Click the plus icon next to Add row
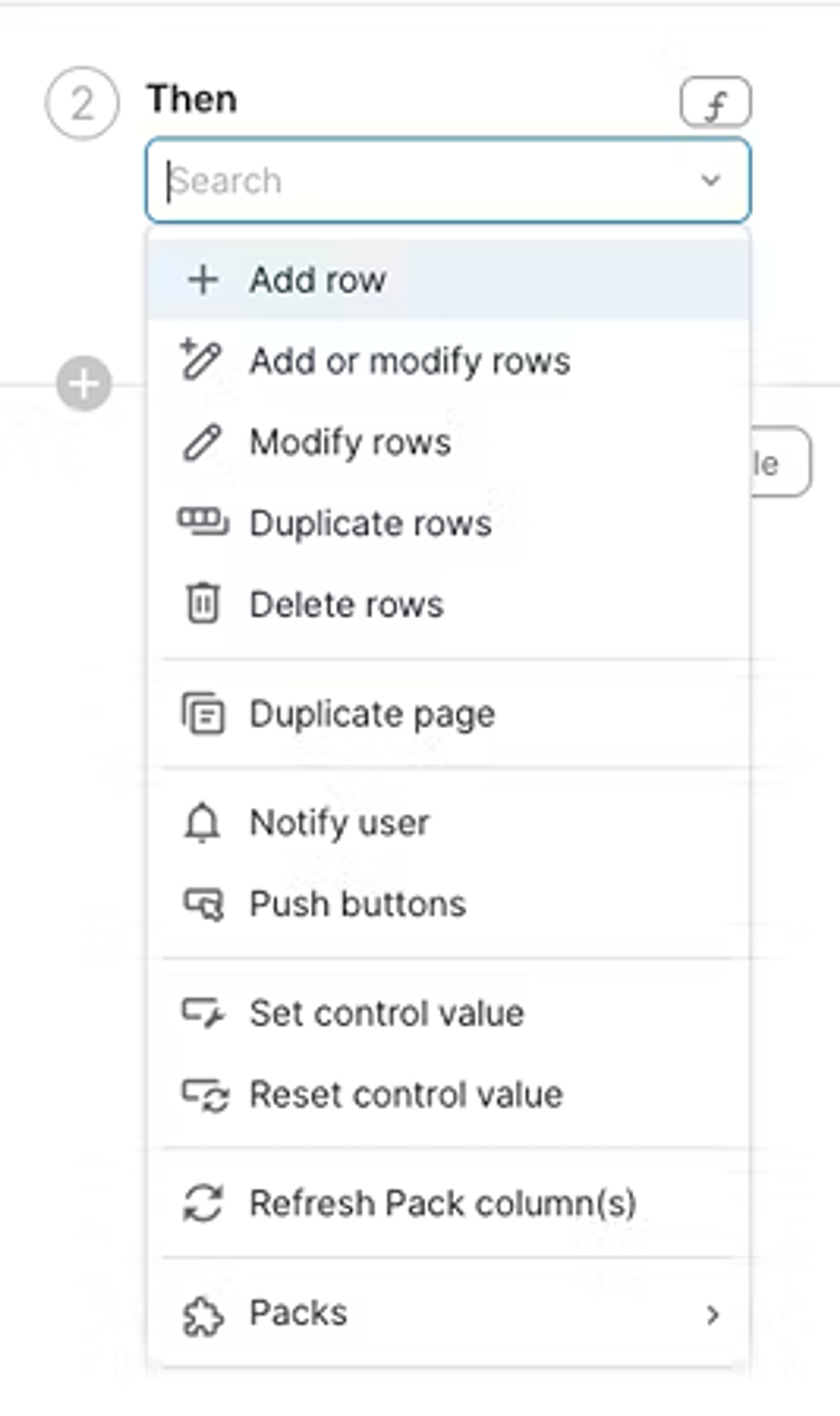 tap(202, 280)
